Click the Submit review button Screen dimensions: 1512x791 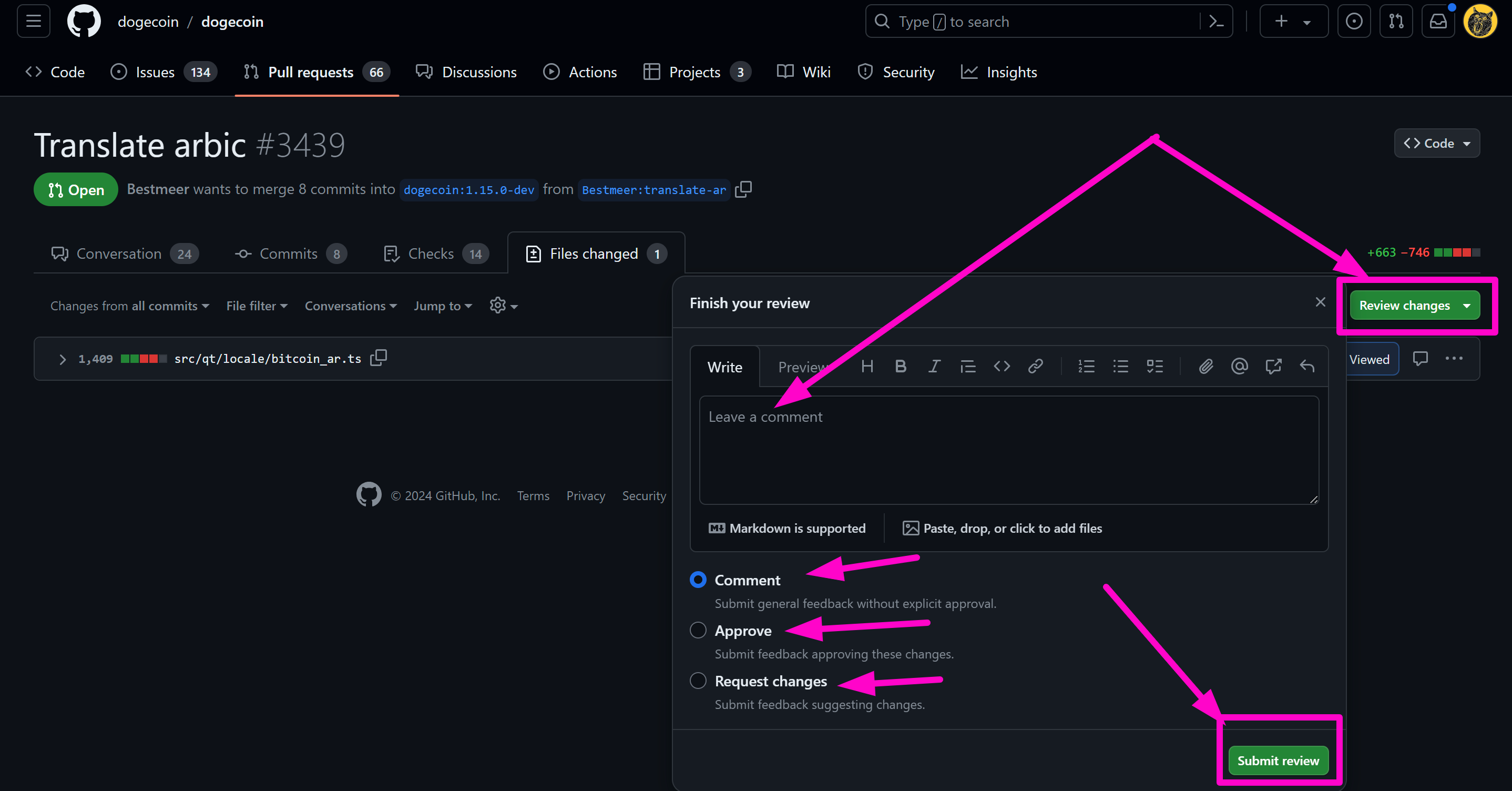tap(1278, 760)
